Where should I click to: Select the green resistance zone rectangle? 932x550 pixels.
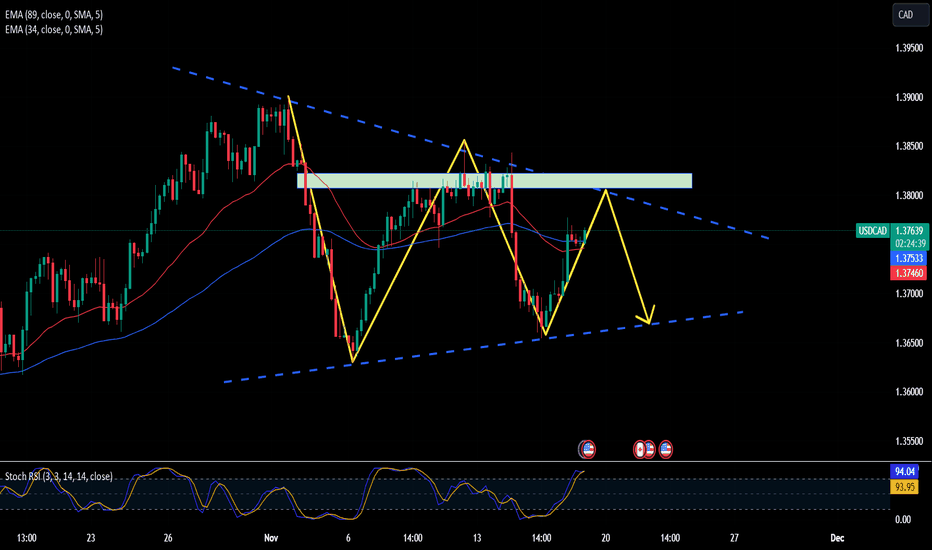tap(495, 181)
